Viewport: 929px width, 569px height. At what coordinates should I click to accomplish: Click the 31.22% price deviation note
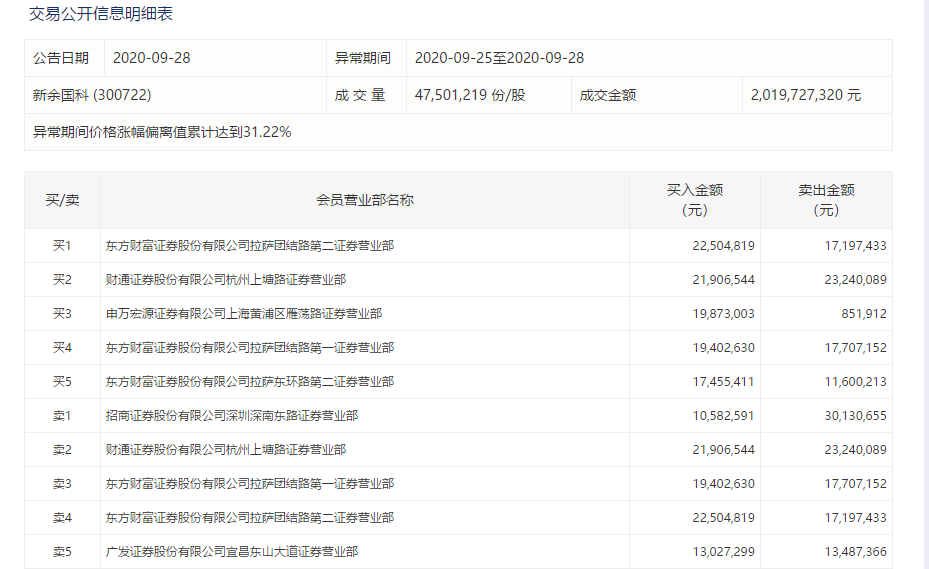point(162,132)
